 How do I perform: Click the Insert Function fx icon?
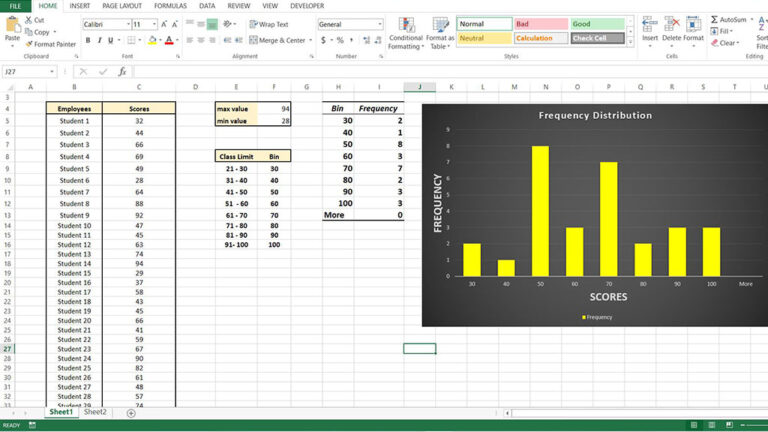[x=122, y=72]
